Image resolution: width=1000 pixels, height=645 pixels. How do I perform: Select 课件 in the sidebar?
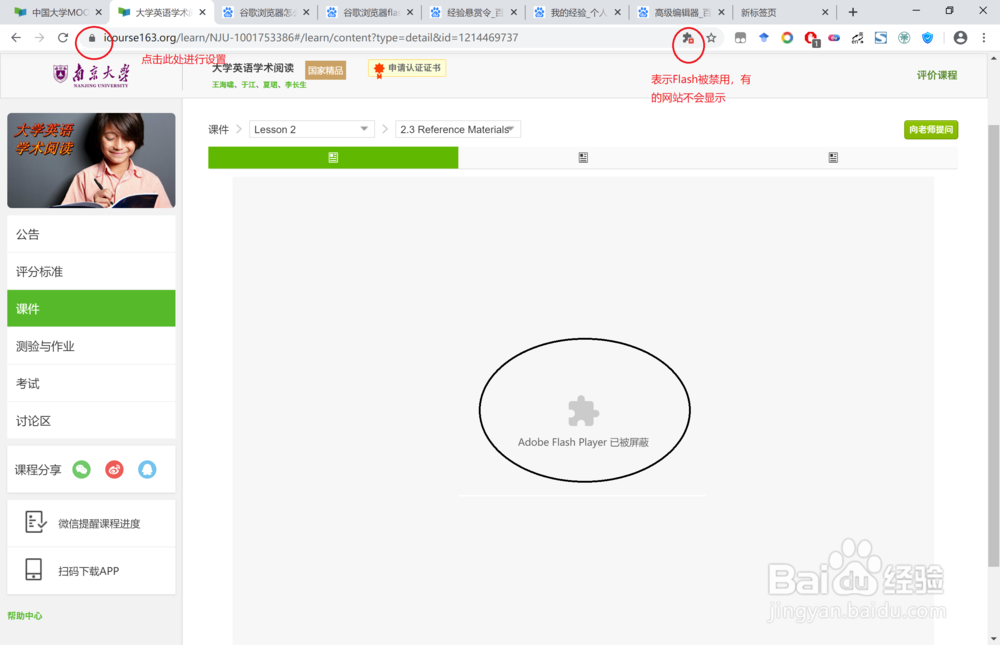tap(91, 309)
